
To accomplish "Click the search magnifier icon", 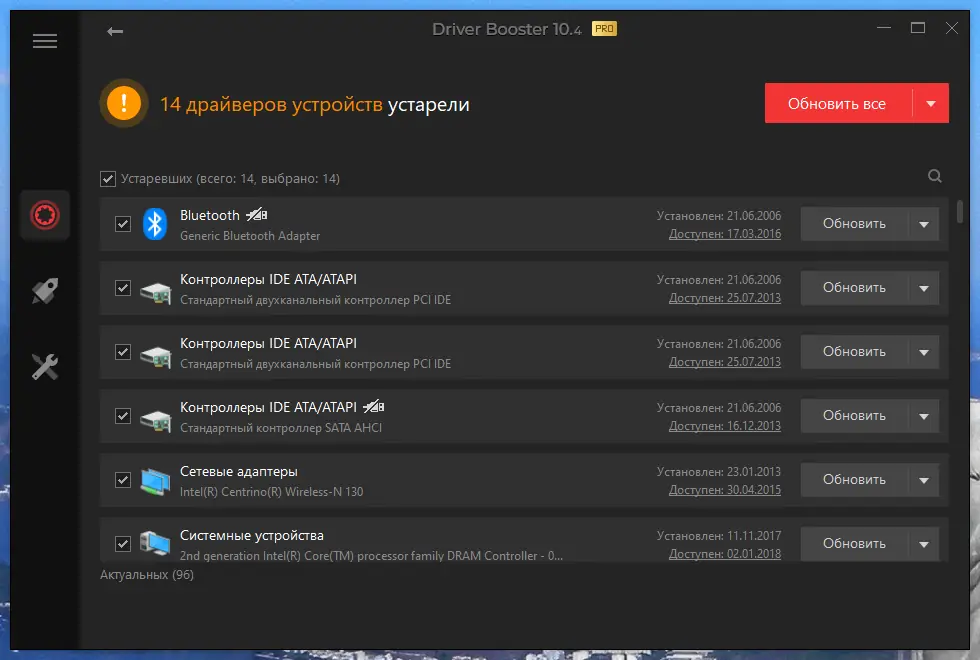I will 934,176.
